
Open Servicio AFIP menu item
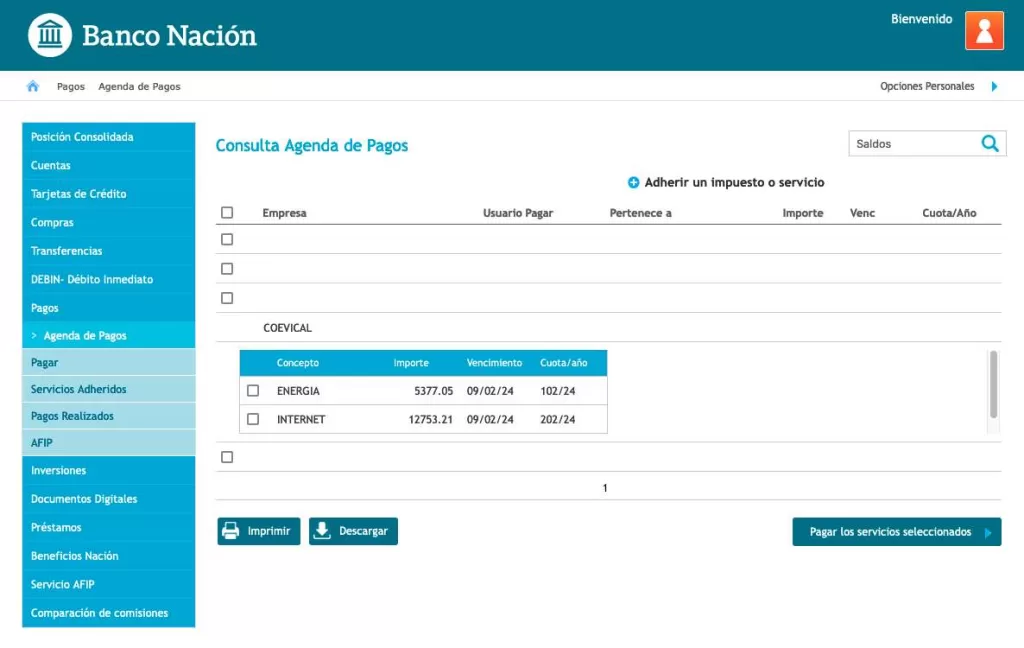(108, 584)
